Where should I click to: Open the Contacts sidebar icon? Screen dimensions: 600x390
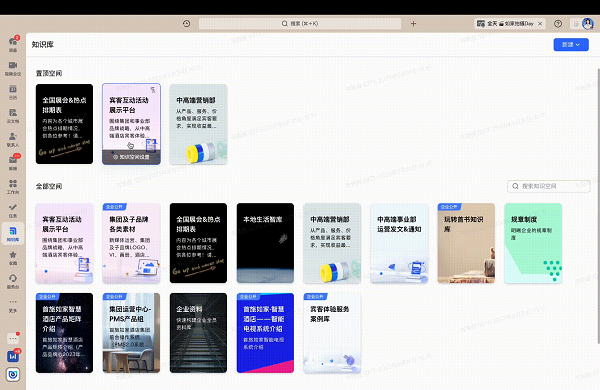pyautogui.click(x=13, y=139)
